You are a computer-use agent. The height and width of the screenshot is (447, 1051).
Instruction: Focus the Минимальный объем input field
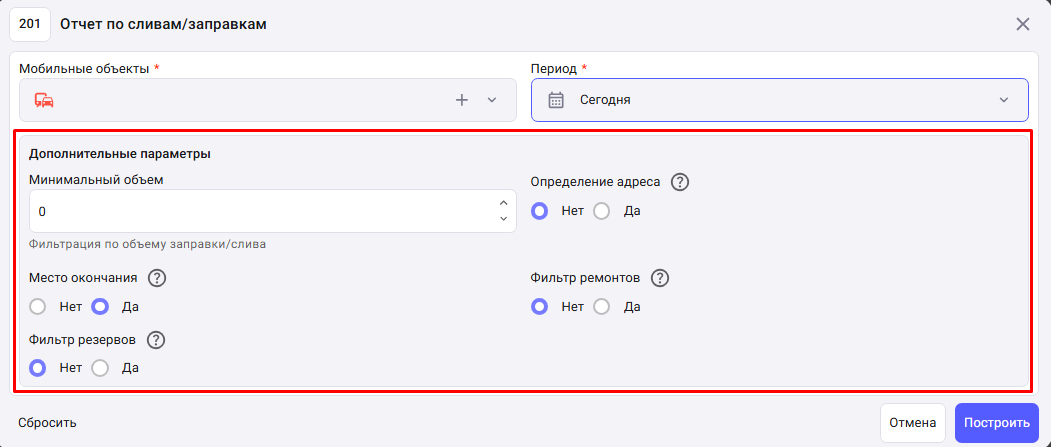point(273,211)
